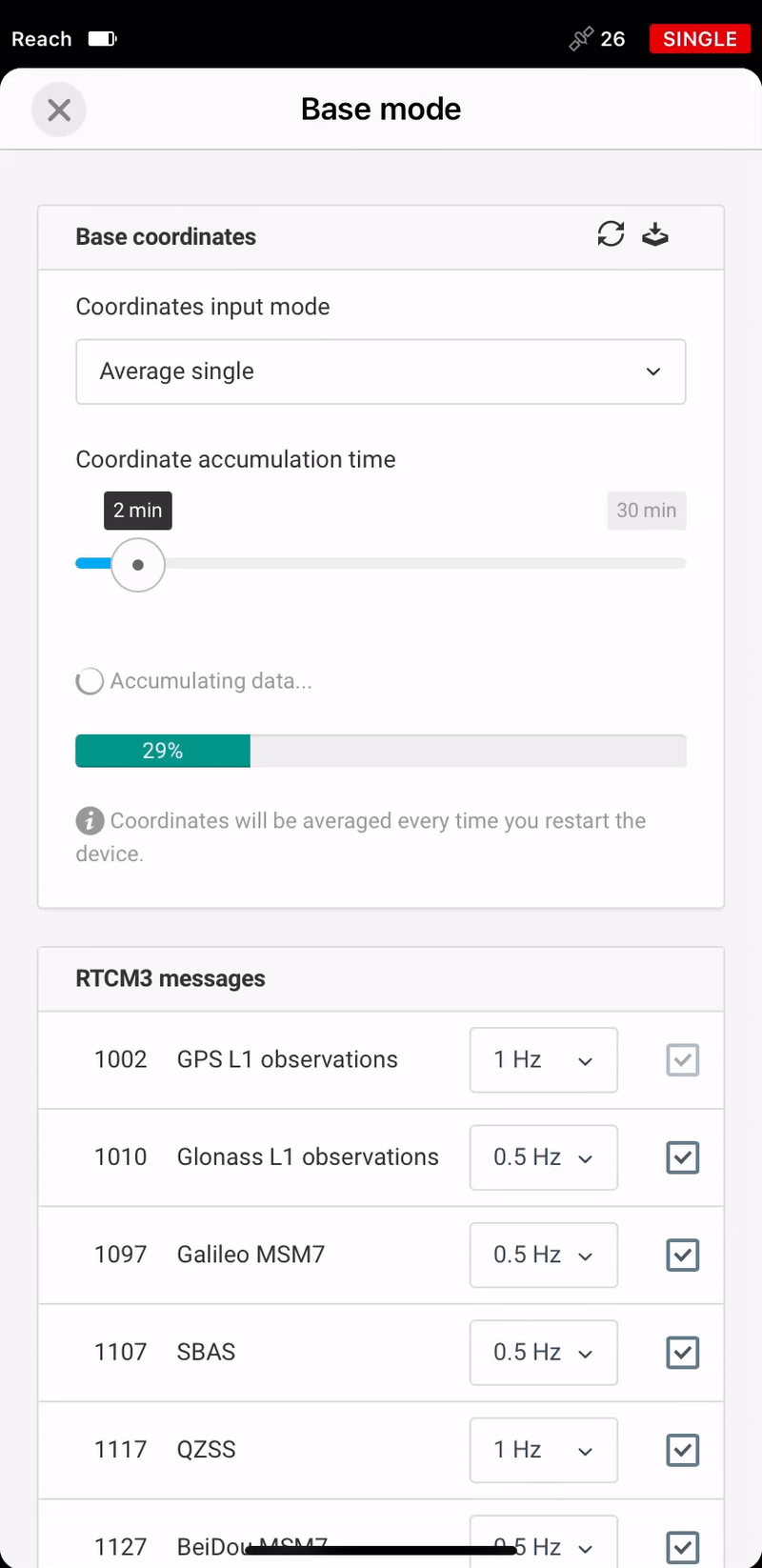Screen dimensions: 762x1568
Task: Open the GPS L1 1 Hz rate dropdown
Action: point(544,1059)
